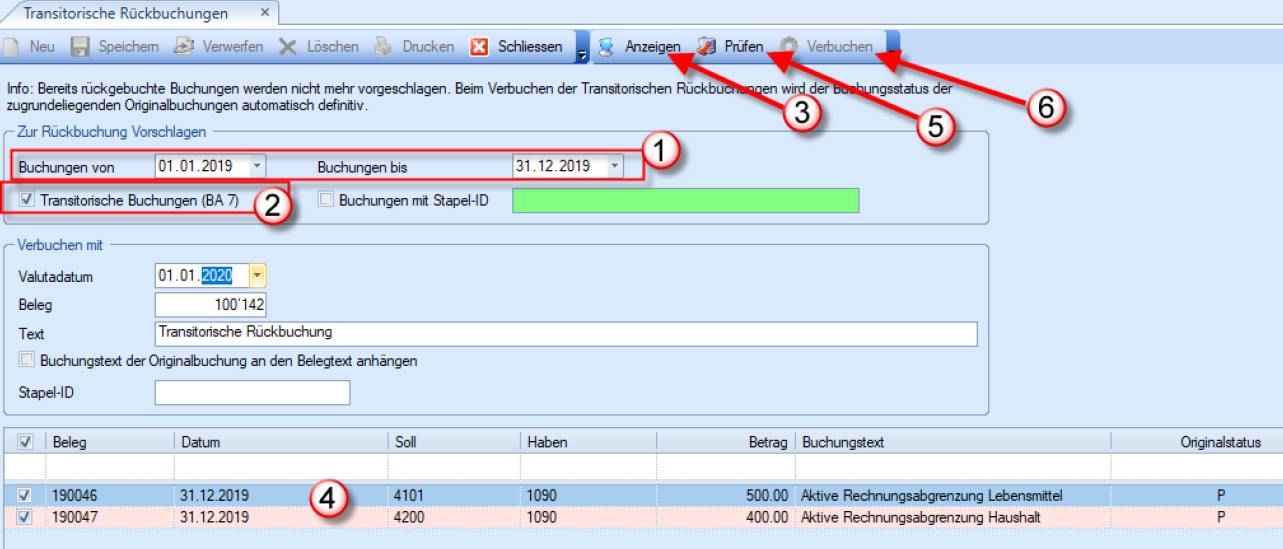Open the Buchungen von date dropdown
The image size is (1283, 549).
pyautogui.click(x=258, y=166)
